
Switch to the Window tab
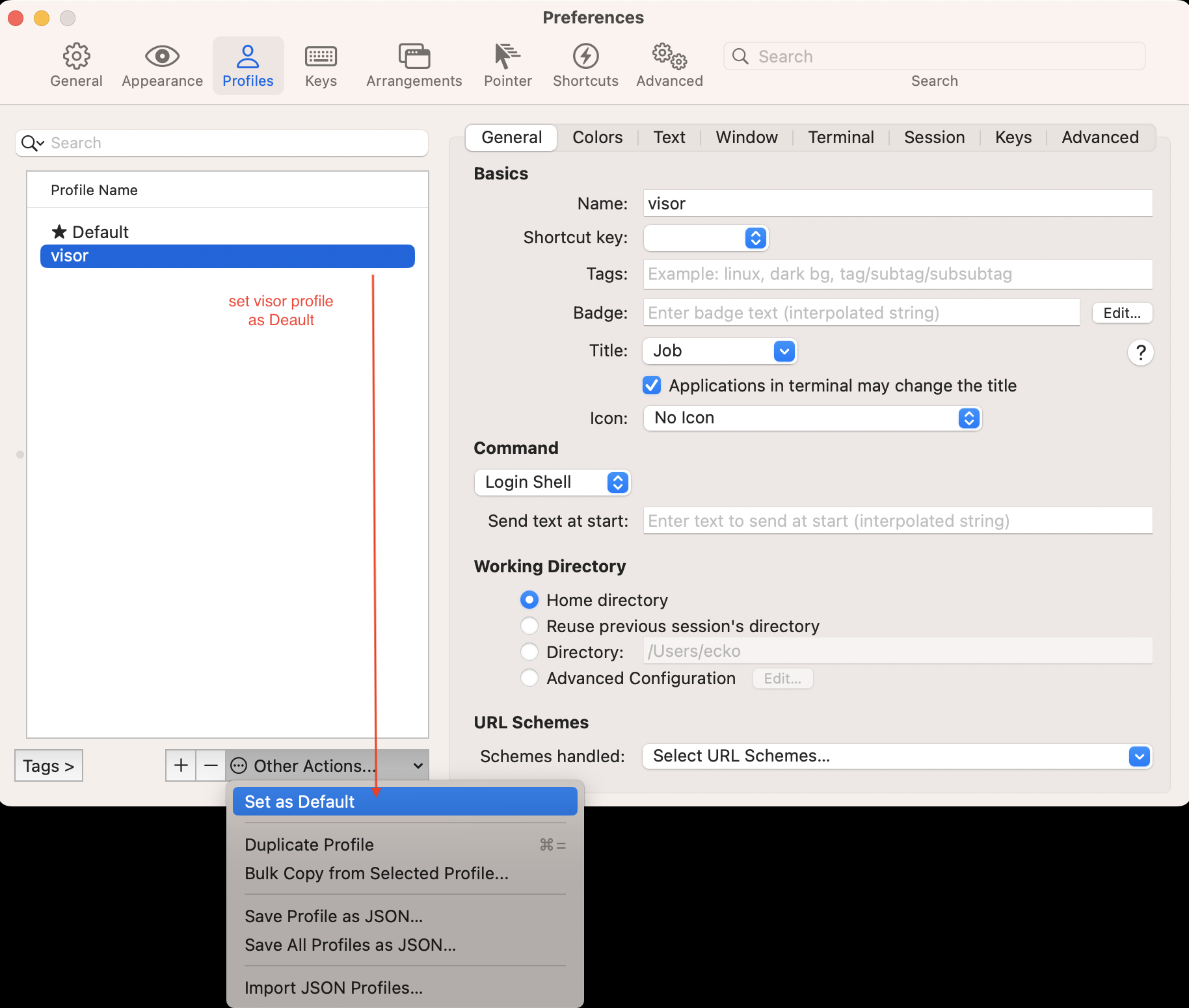pyautogui.click(x=747, y=137)
